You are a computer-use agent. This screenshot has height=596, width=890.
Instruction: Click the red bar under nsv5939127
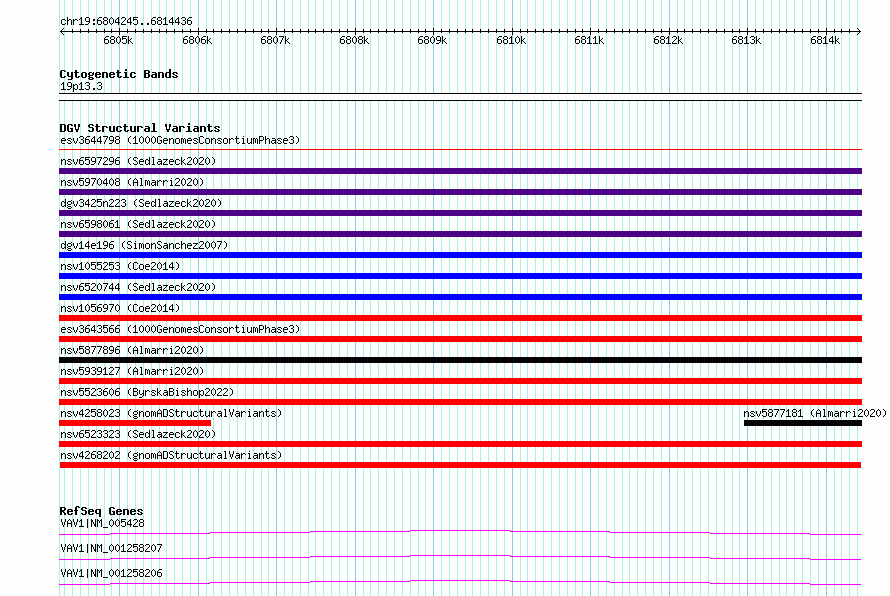(x=460, y=381)
